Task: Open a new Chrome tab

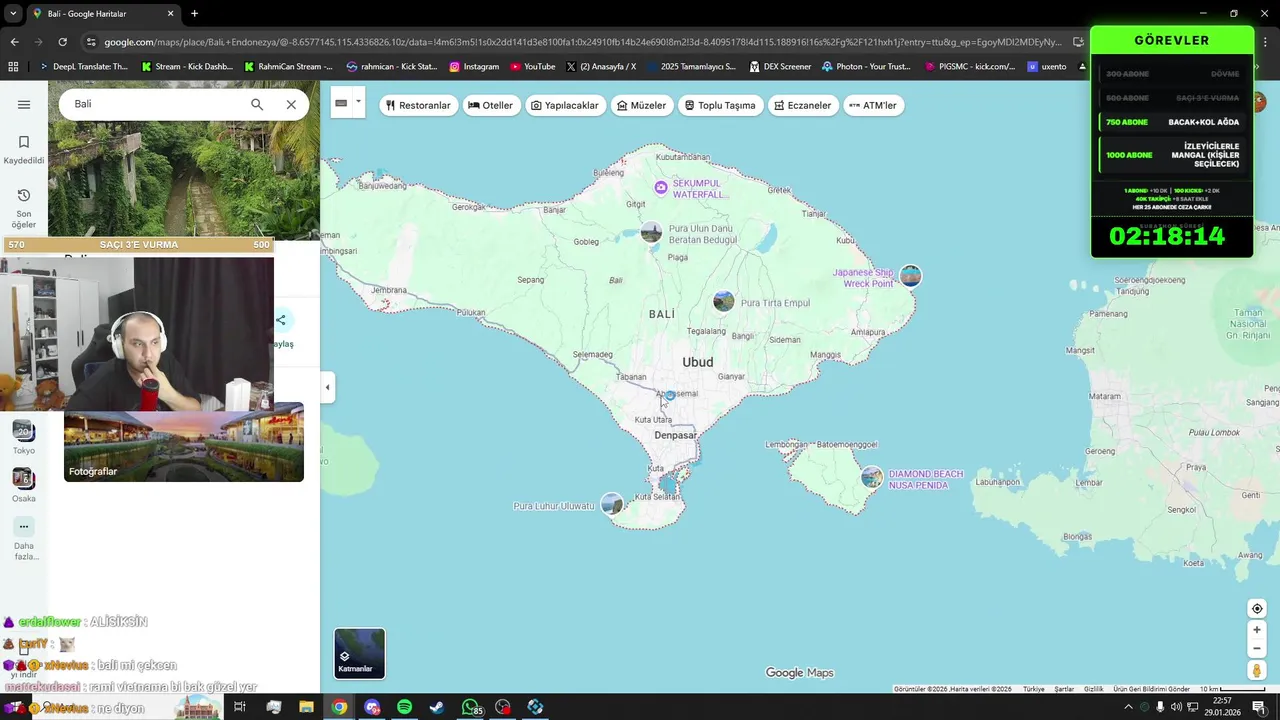Action: pyautogui.click(x=194, y=13)
